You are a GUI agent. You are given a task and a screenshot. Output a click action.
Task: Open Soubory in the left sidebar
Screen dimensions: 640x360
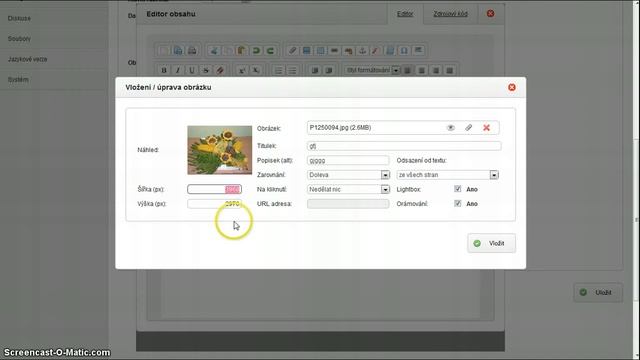click(x=19, y=39)
